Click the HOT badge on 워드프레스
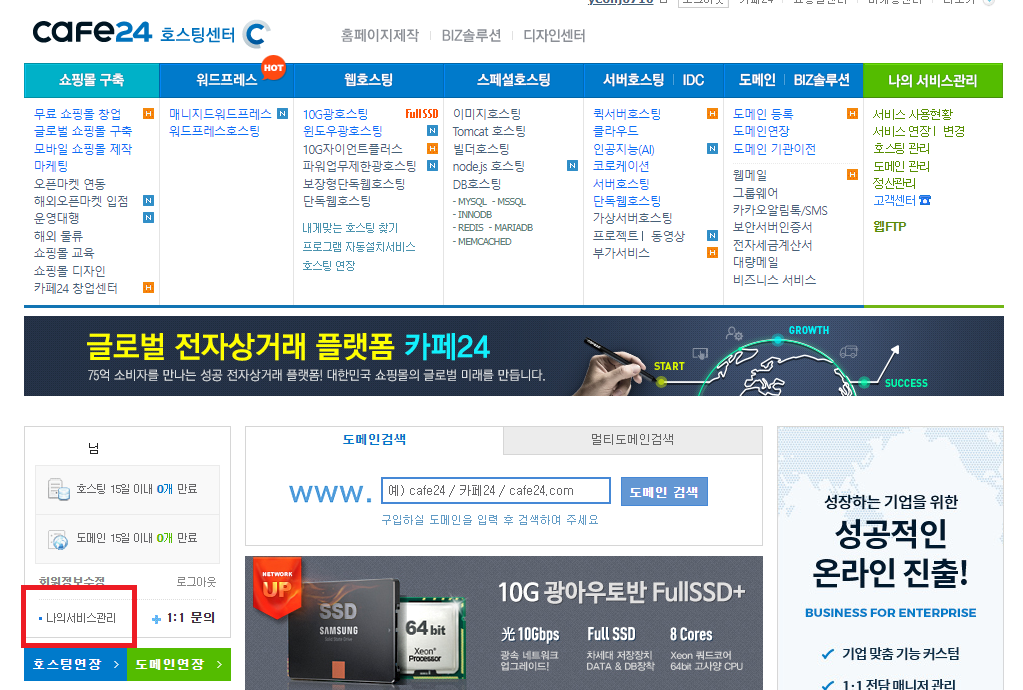1023x690 pixels. point(273,67)
